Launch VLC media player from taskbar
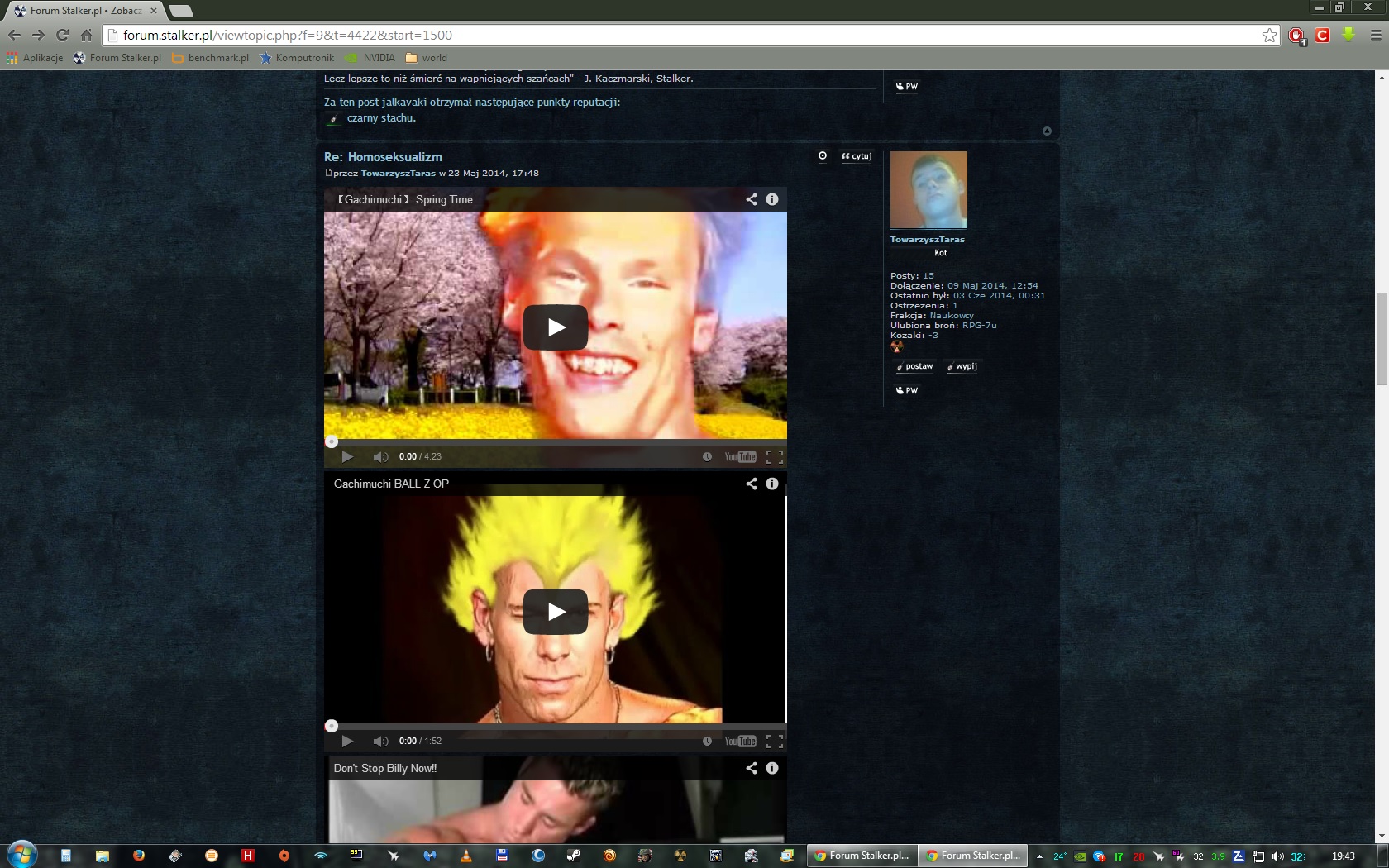This screenshot has height=868, width=1389. 466,856
